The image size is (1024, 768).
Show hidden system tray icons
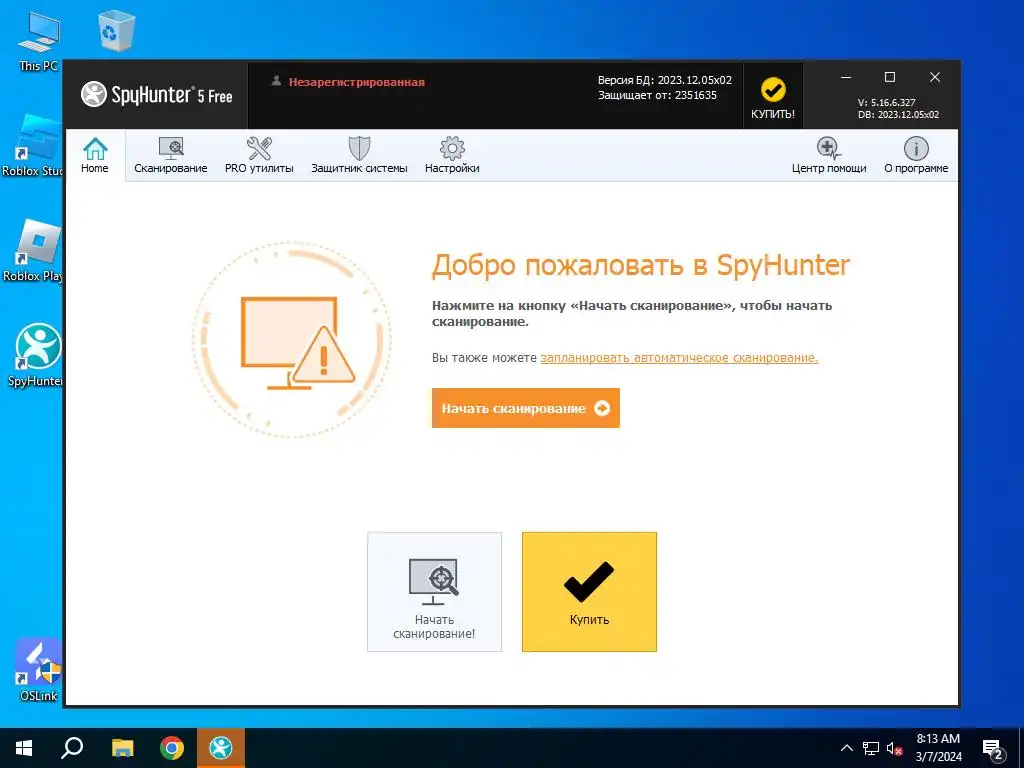(x=846, y=748)
